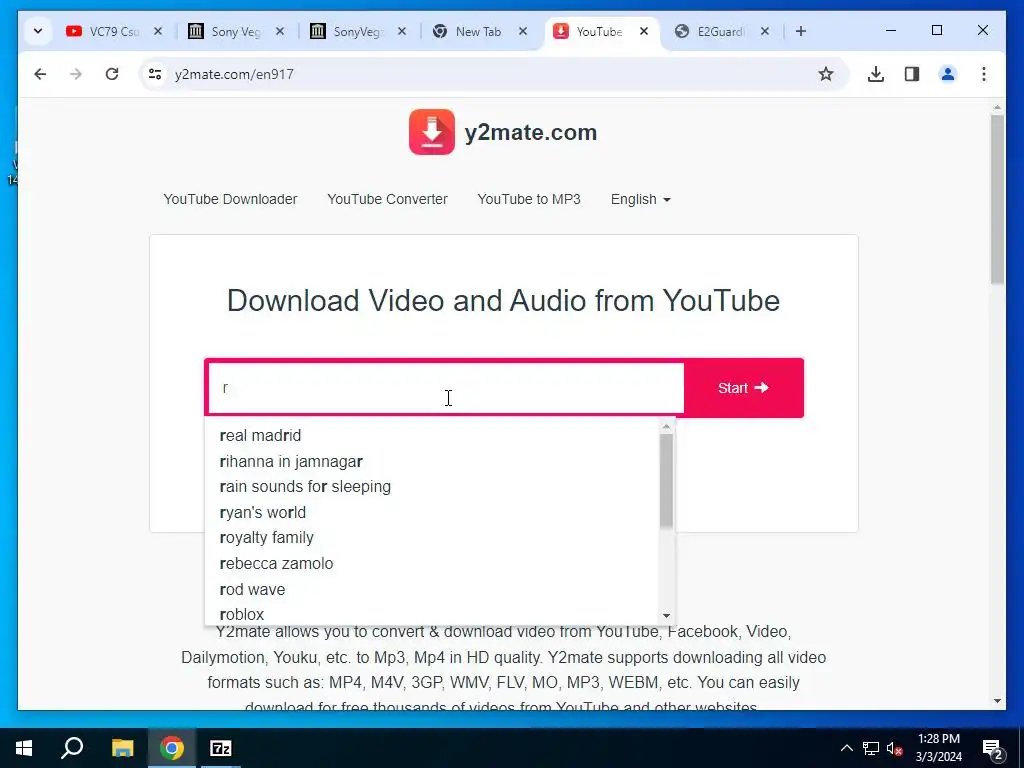Select the suggestion "rihanna in jamnagar"

(291, 461)
